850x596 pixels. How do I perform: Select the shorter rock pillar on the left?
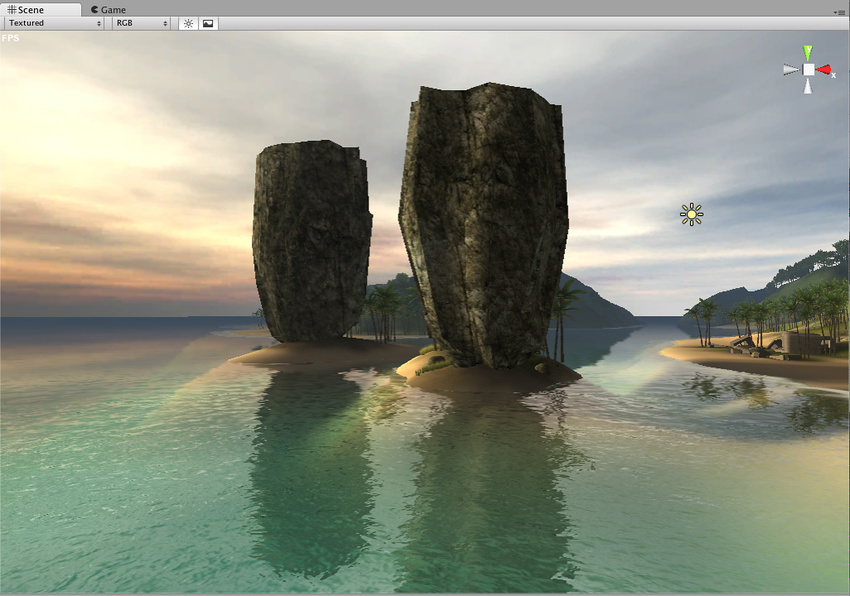311,240
